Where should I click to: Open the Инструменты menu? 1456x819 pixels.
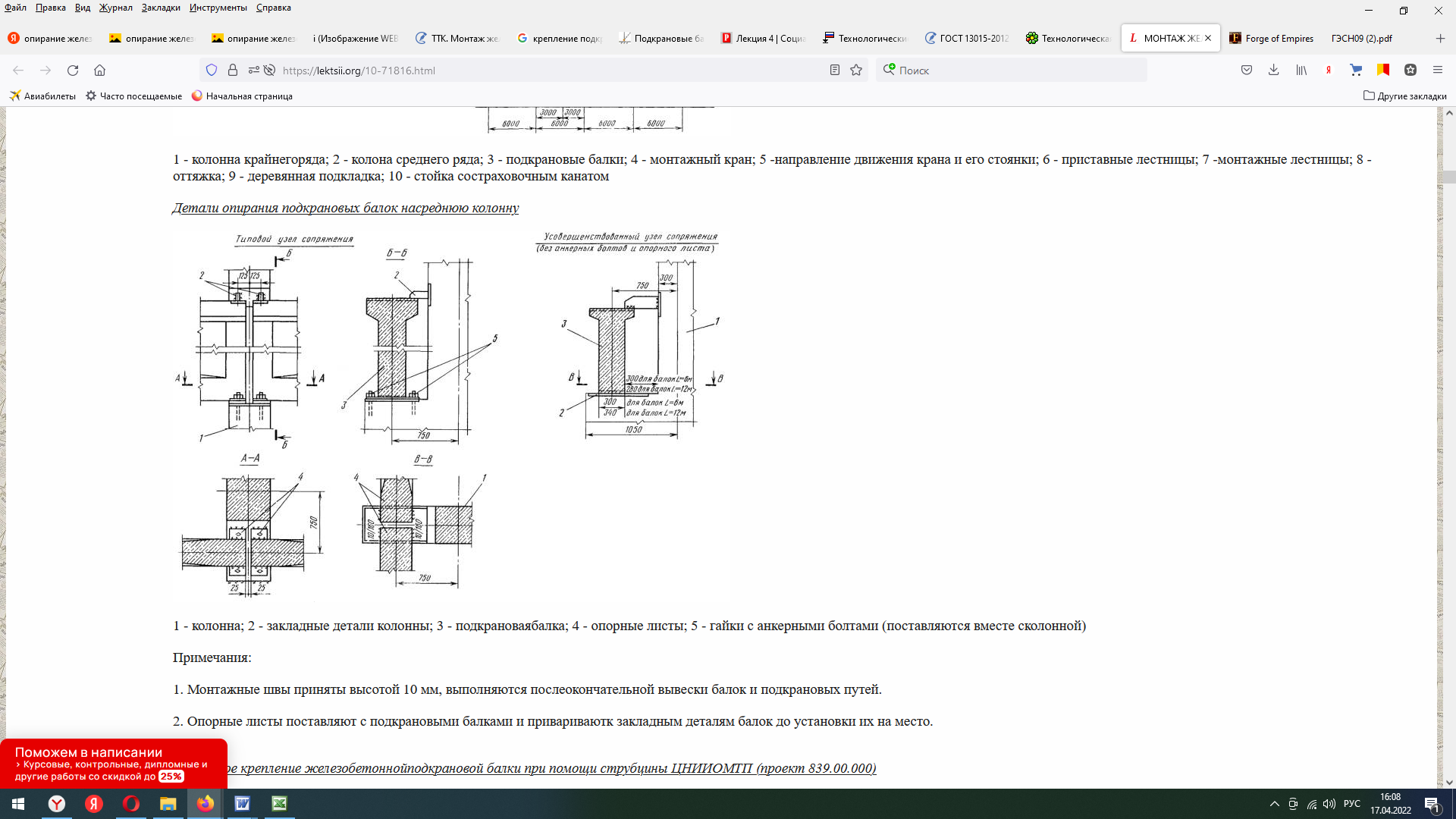[218, 8]
